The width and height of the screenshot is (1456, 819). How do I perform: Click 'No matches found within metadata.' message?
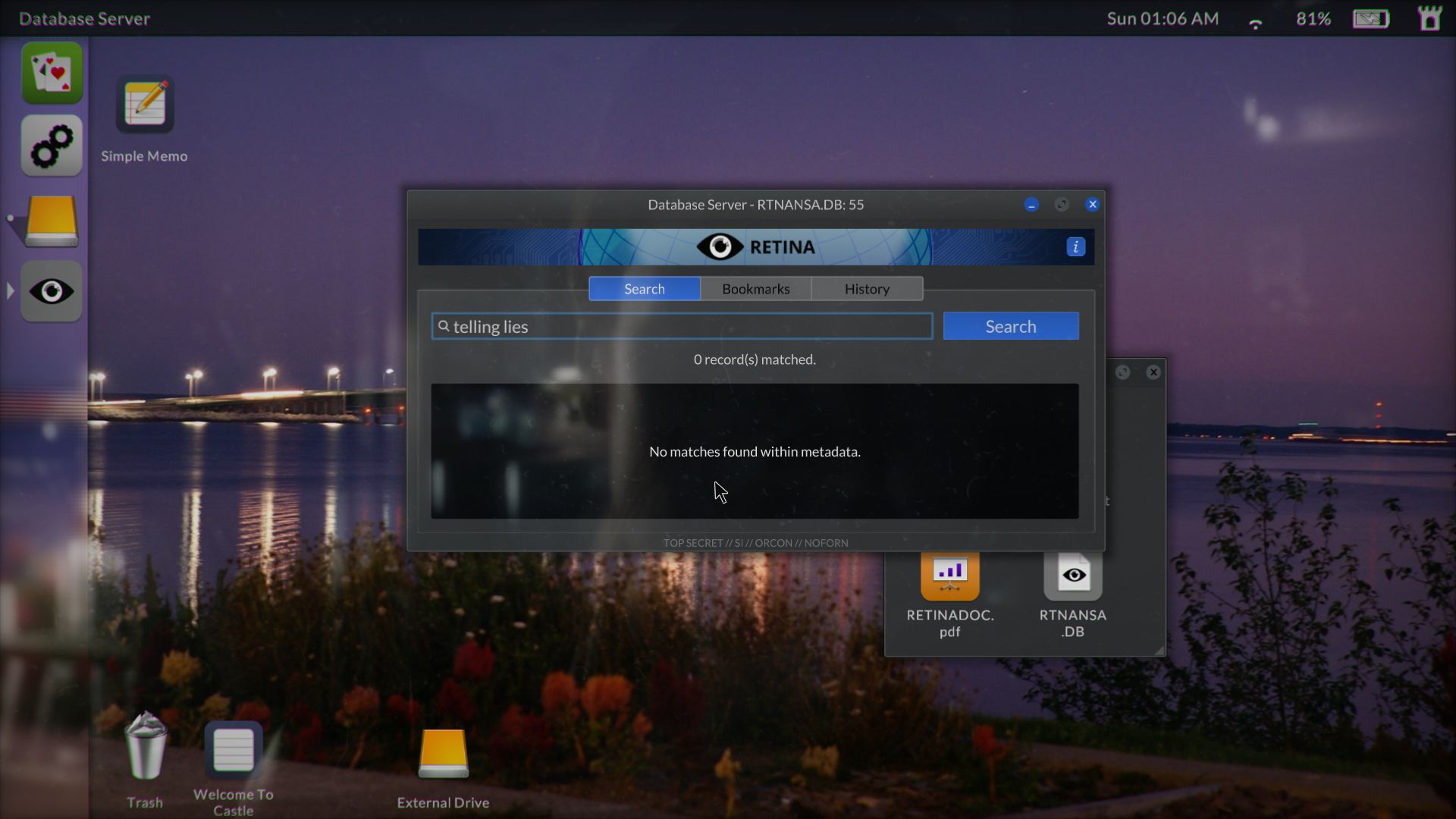point(755,452)
